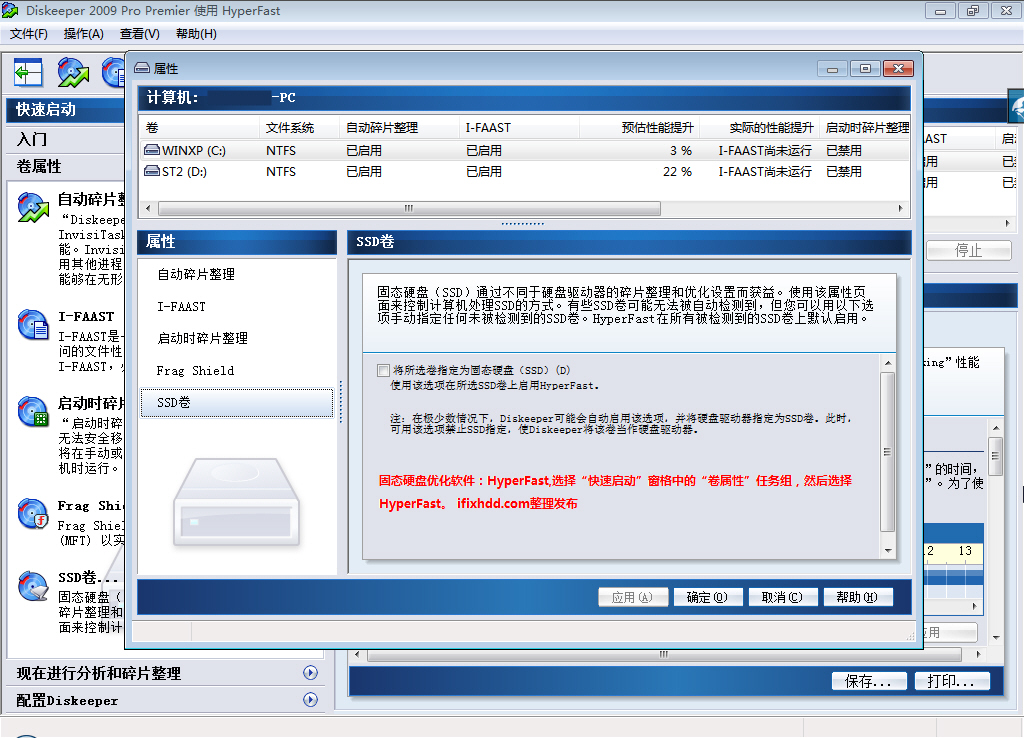Click the 属性 dialog title drive icon
Viewport: 1024px width, 738px height.
[x=142, y=68]
